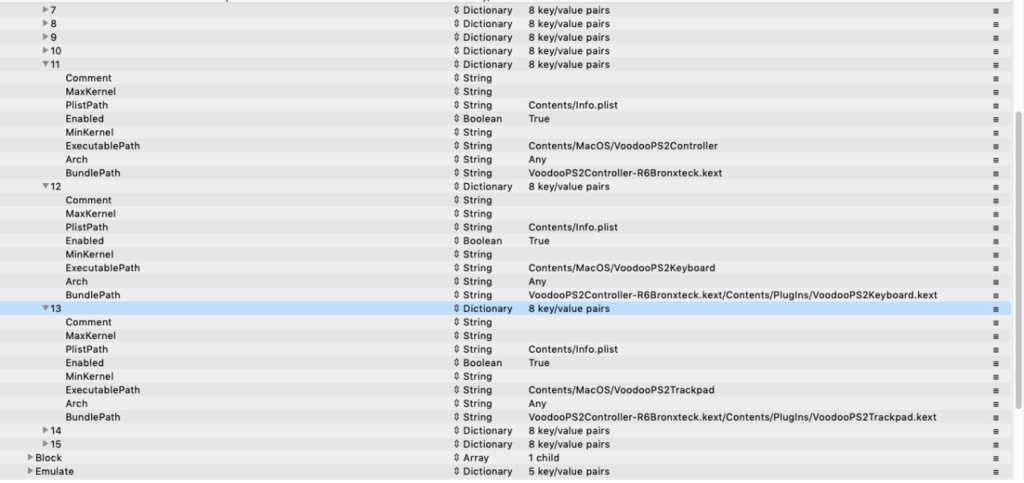Click the row handle icon for Block
Image resolution: width=1024 pixels, height=483 pixels.
995,458
